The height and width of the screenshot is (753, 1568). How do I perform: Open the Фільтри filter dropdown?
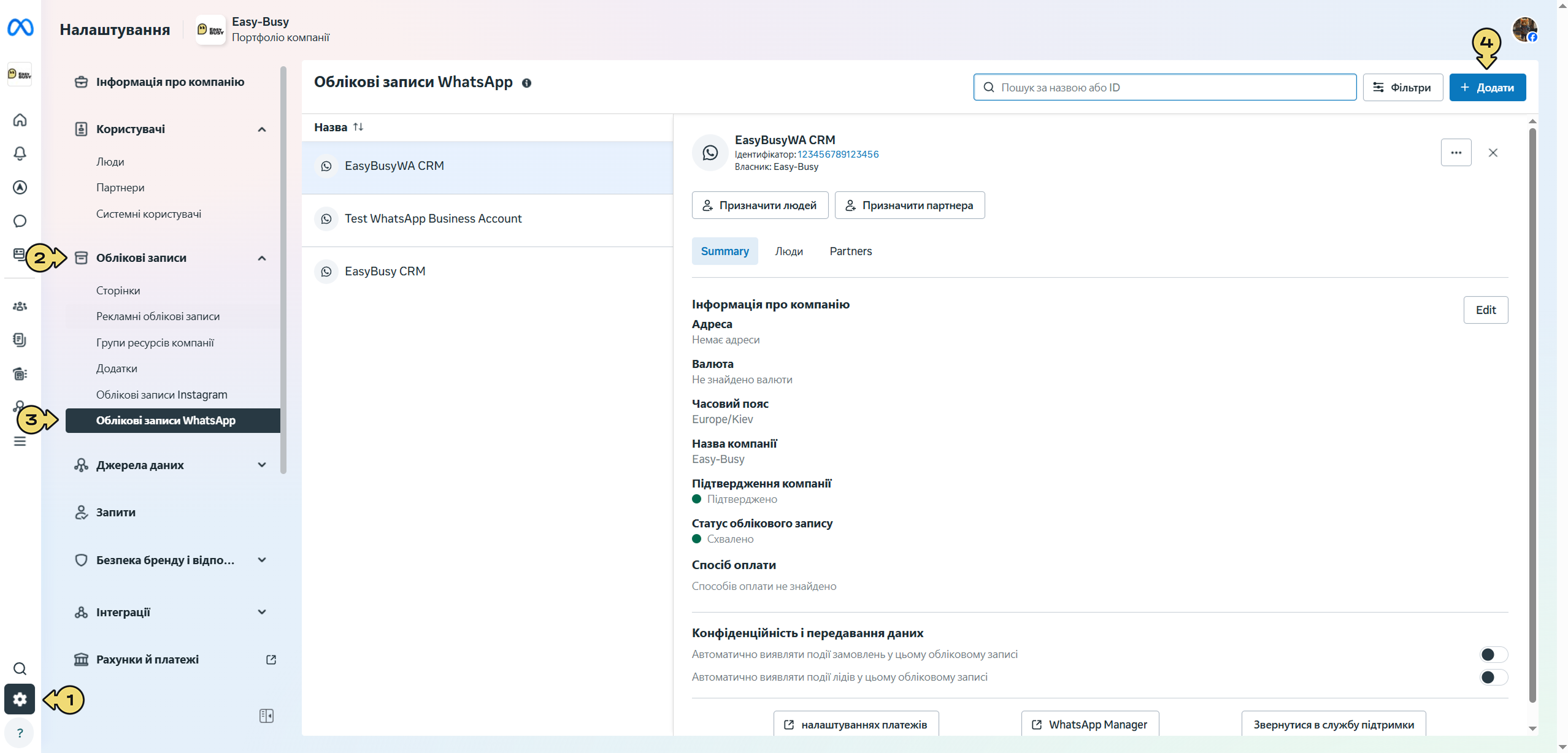tap(1402, 87)
